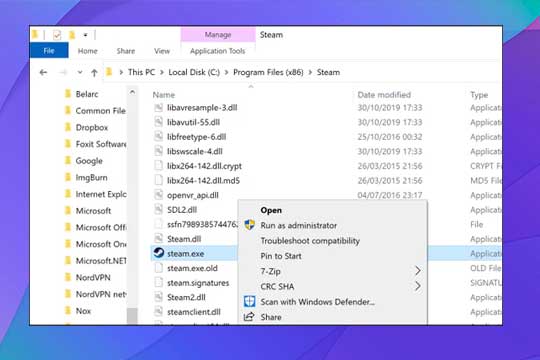Click the folder icon in address bar
Image resolution: width=540 pixels, height=360 pixels.
tap(109, 72)
